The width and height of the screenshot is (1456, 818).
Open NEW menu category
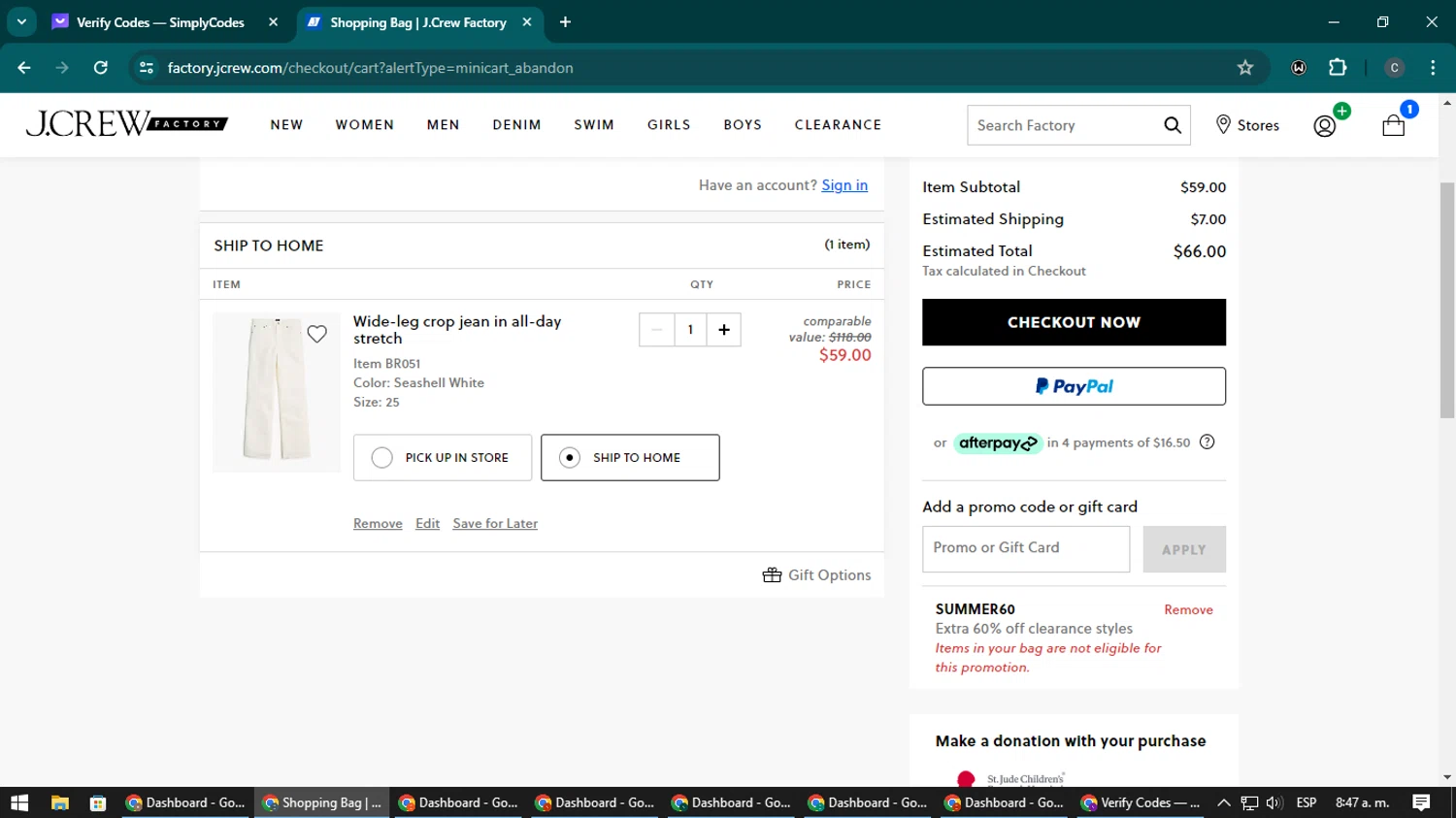point(286,125)
